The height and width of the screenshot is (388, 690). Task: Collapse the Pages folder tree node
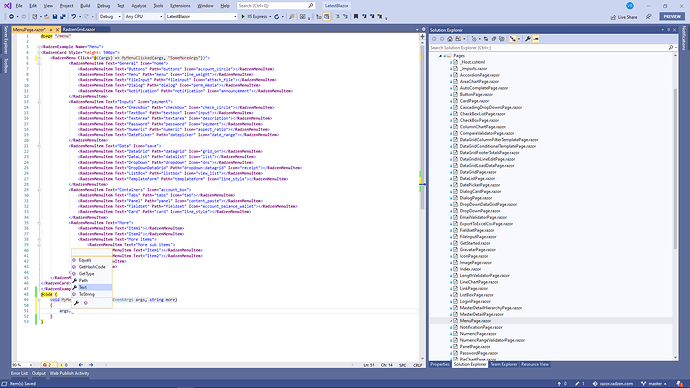click(x=440, y=56)
